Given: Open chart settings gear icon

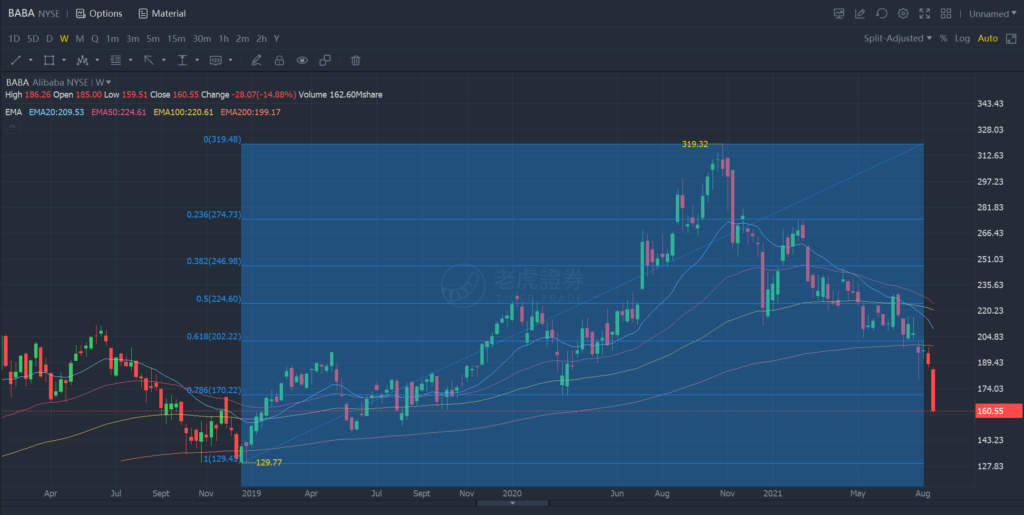Looking at the screenshot, I should tap(903, 13).
